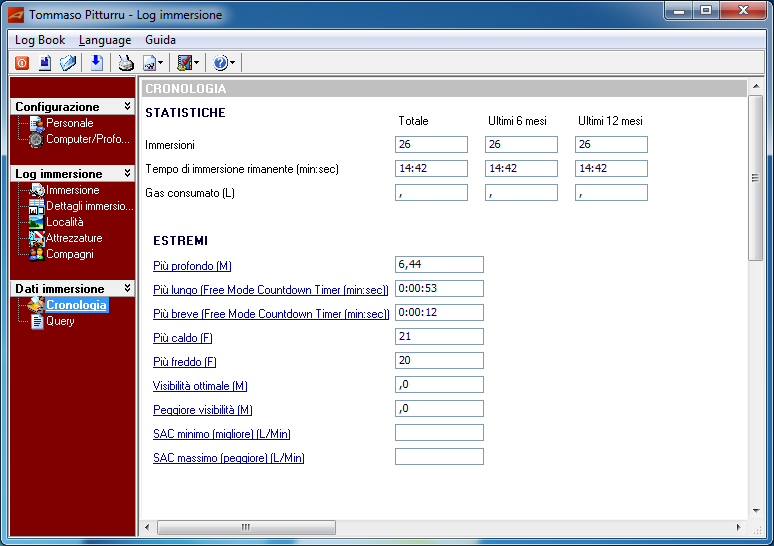Open the Più breve Free Mode Countdown link
774x546 pixels.
[x=271, y=314]
